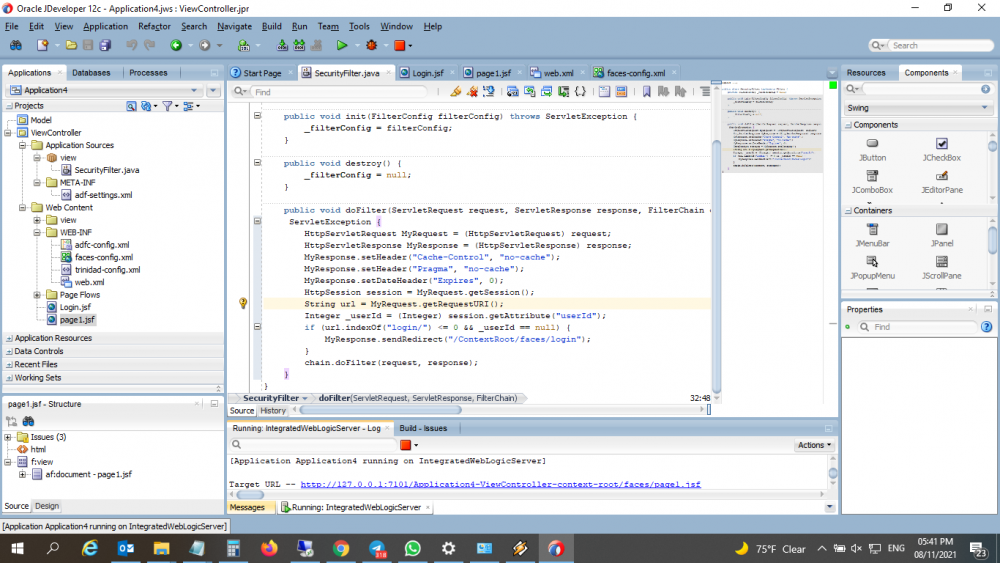Switch to the faces-config.xml editor tab

(x=635, y=73)
